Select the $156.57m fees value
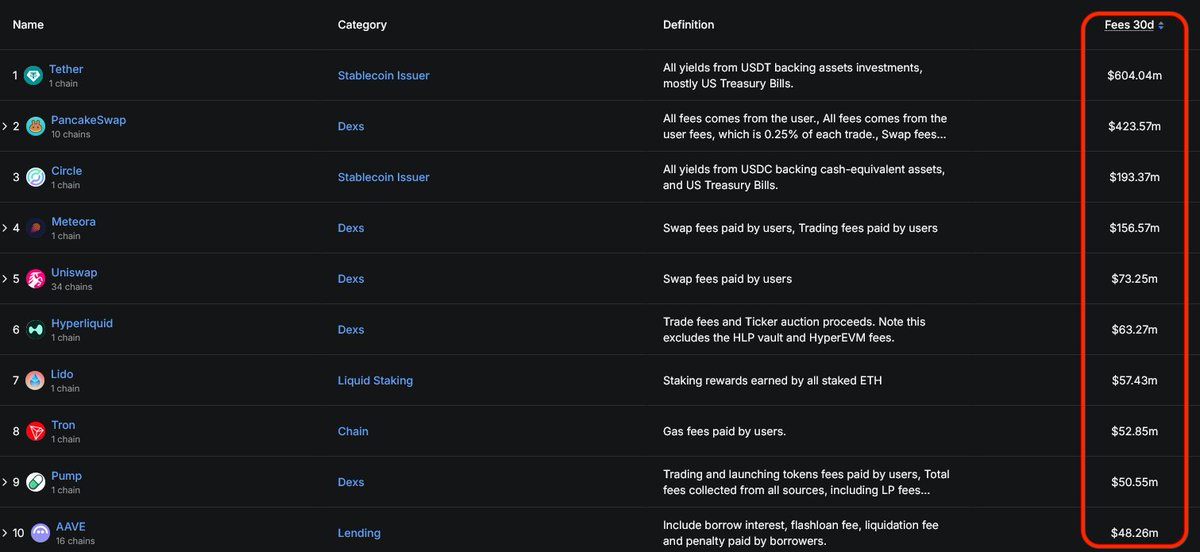The image size is (1200, 552). [x=1134, y=228]
